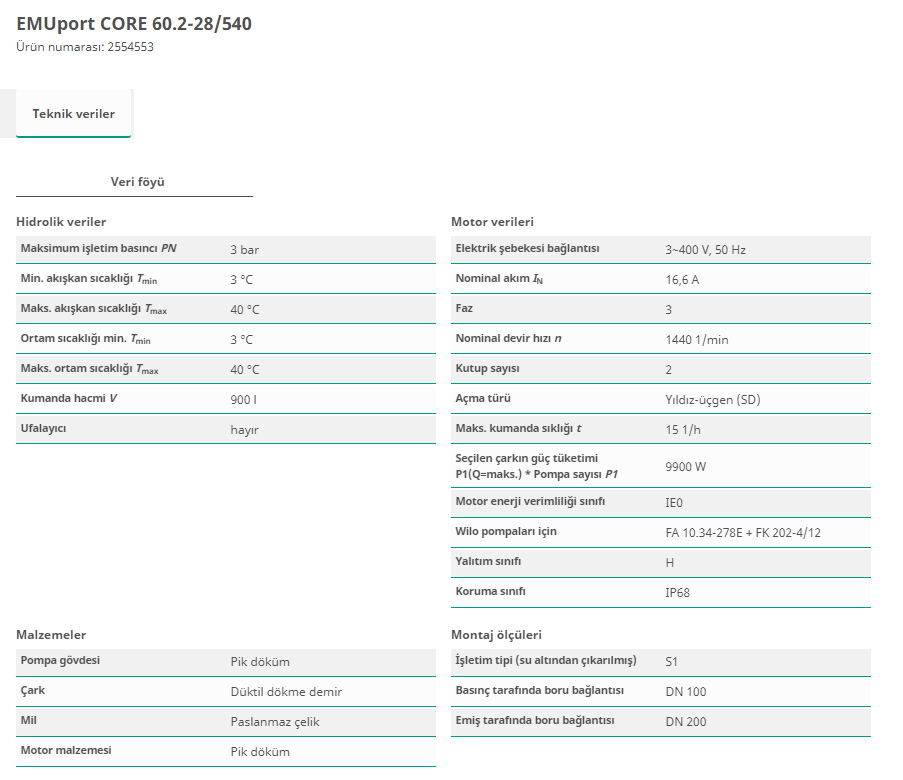Click the Hidrolik veriler section heading
This screenshot has width=903, height=780.
point(61,222)
